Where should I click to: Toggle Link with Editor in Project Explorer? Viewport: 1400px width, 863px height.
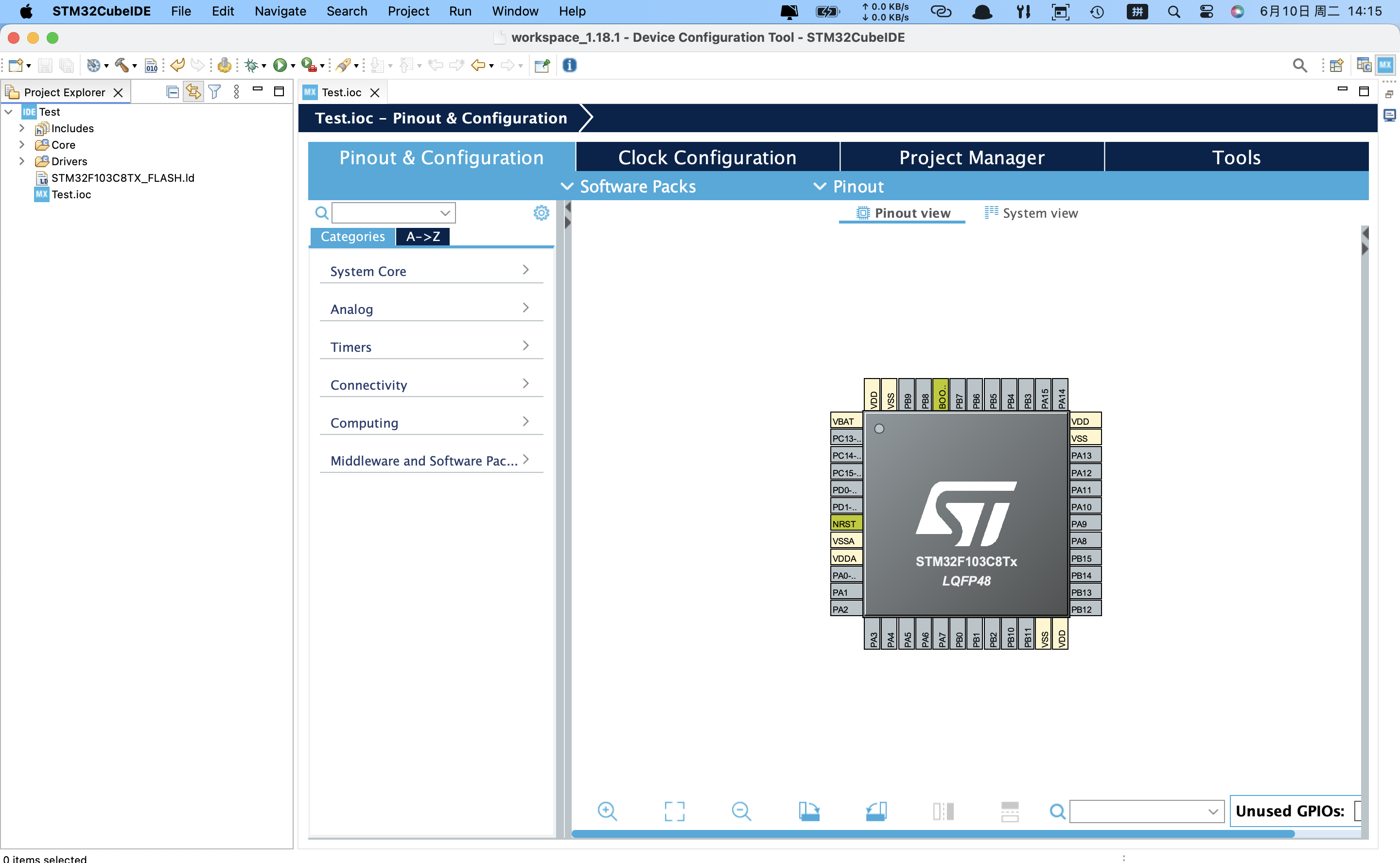(193, 91)
